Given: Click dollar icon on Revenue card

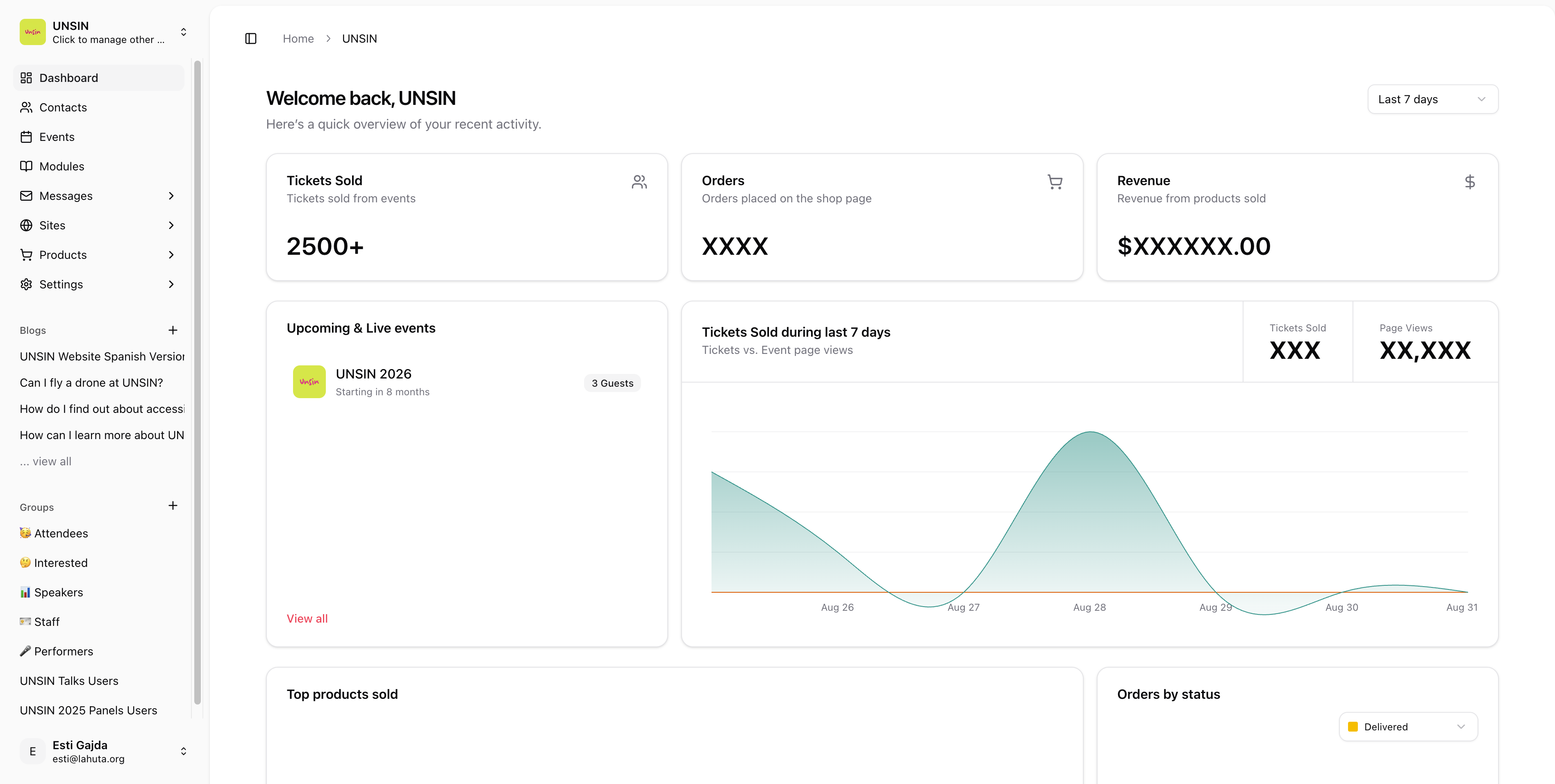Looking at the screenshot, I should pyautogui.click(x=1470, y=181).
